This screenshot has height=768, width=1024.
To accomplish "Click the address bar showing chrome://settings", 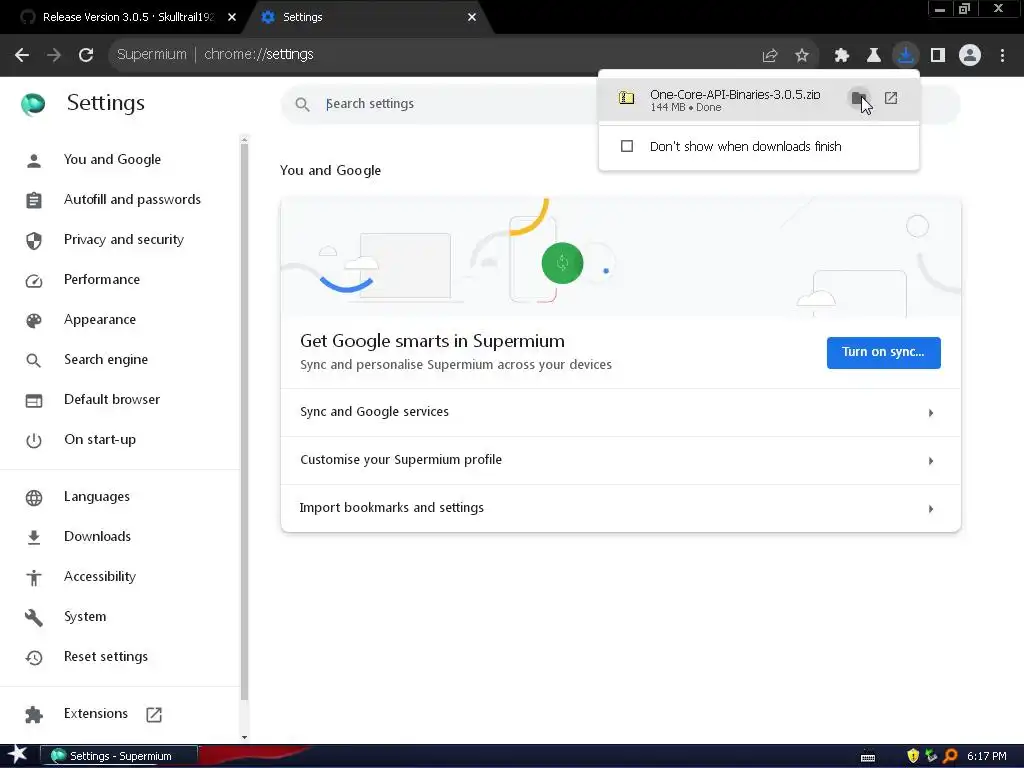I will click(x=431, y=55).
